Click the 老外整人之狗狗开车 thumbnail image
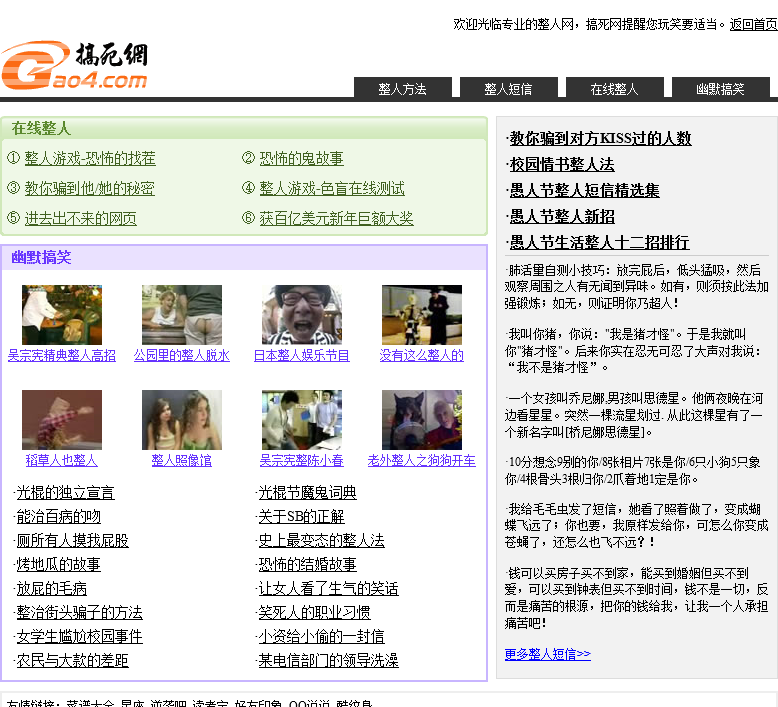This screenshot has width=778, height=707. tap(422, 420)
